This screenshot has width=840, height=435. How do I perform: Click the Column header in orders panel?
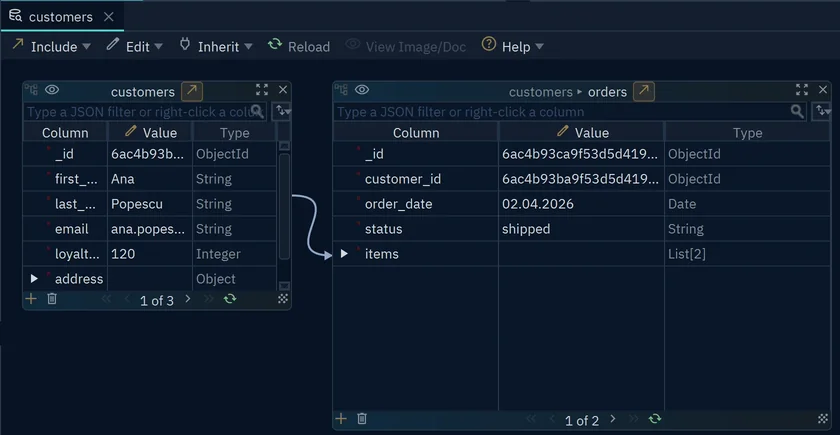[x=416, y=132]
